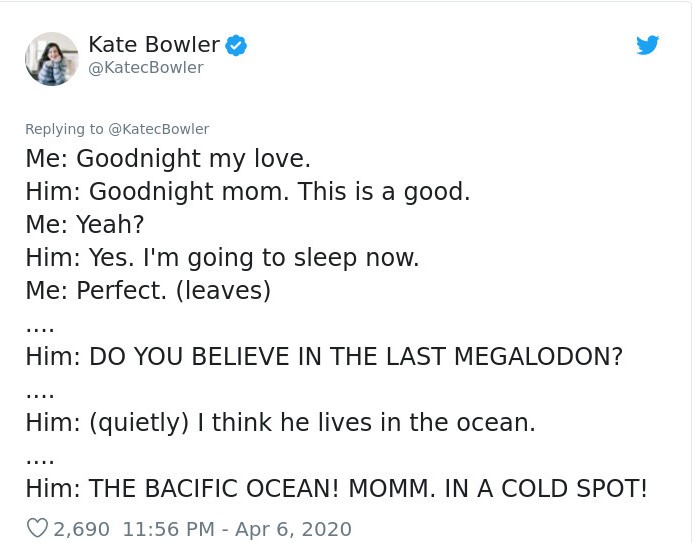Click the BACIFIC OCEAN line of text

336,488
